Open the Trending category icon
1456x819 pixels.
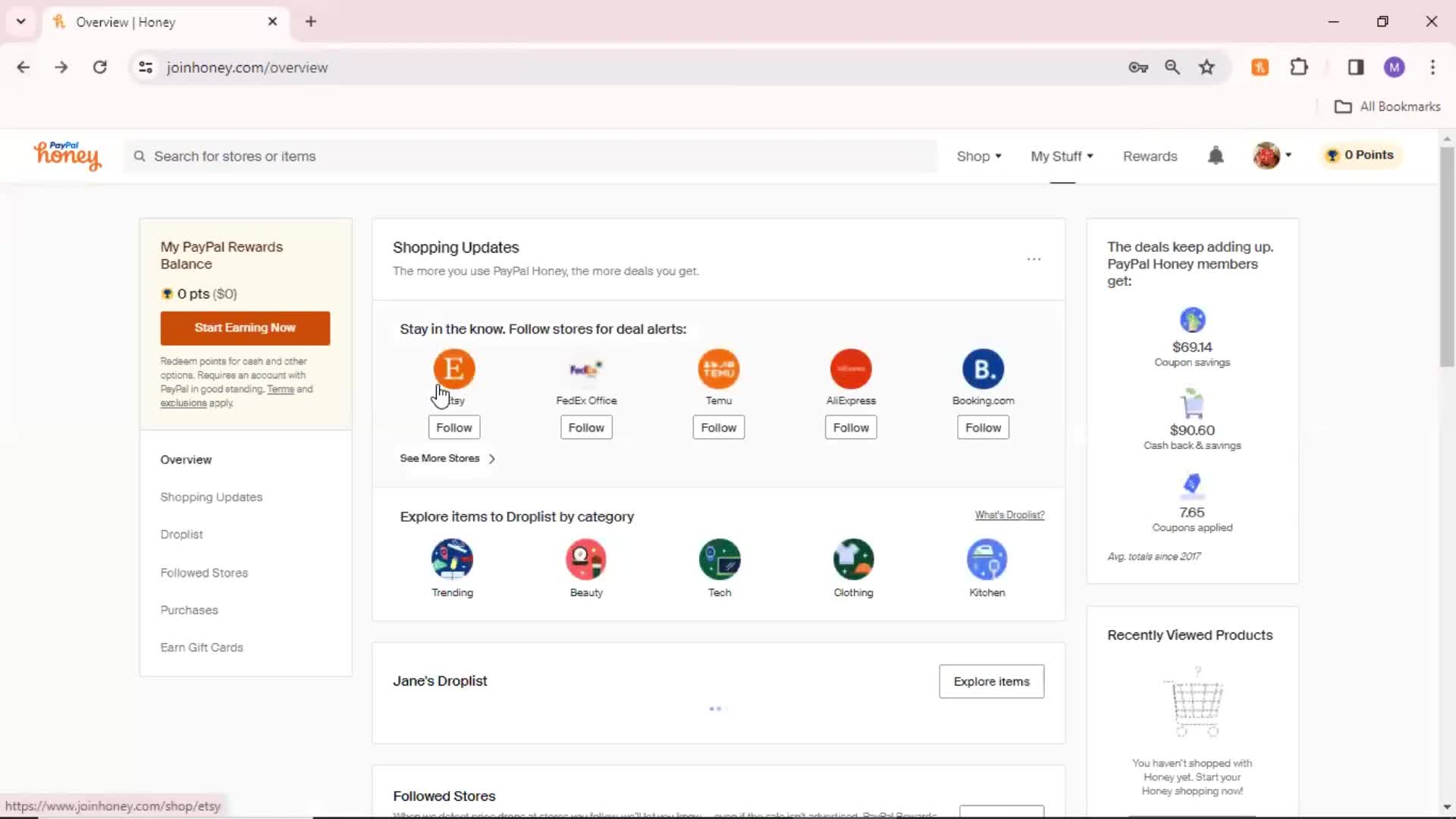tap(452, 560)
